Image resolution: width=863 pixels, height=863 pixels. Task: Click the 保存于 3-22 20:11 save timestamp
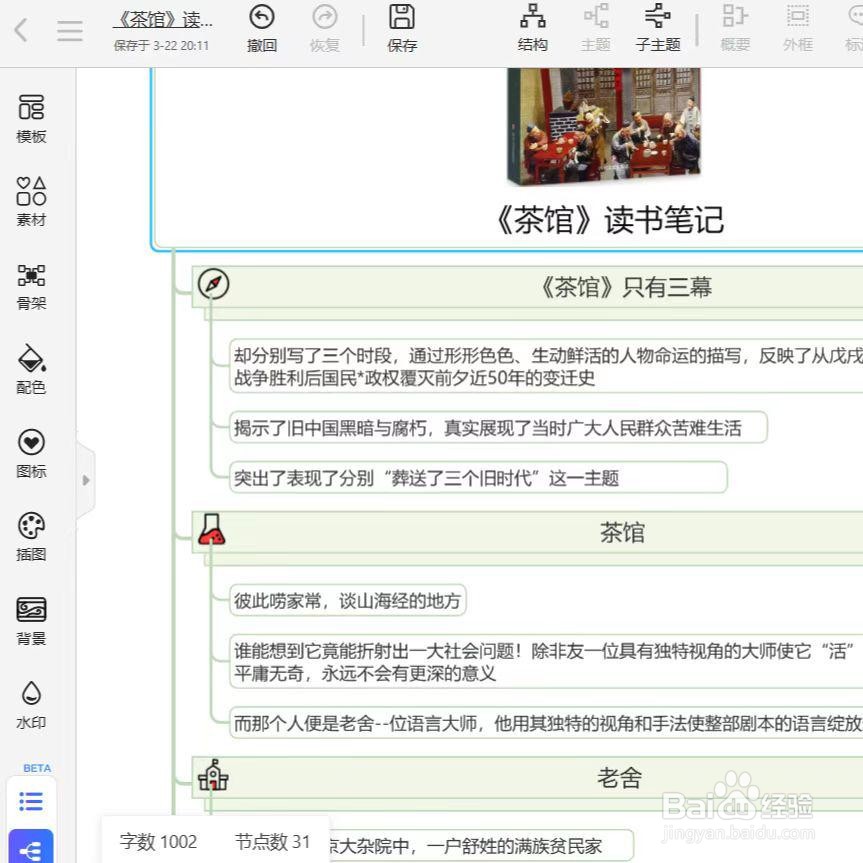click(161, 46)
